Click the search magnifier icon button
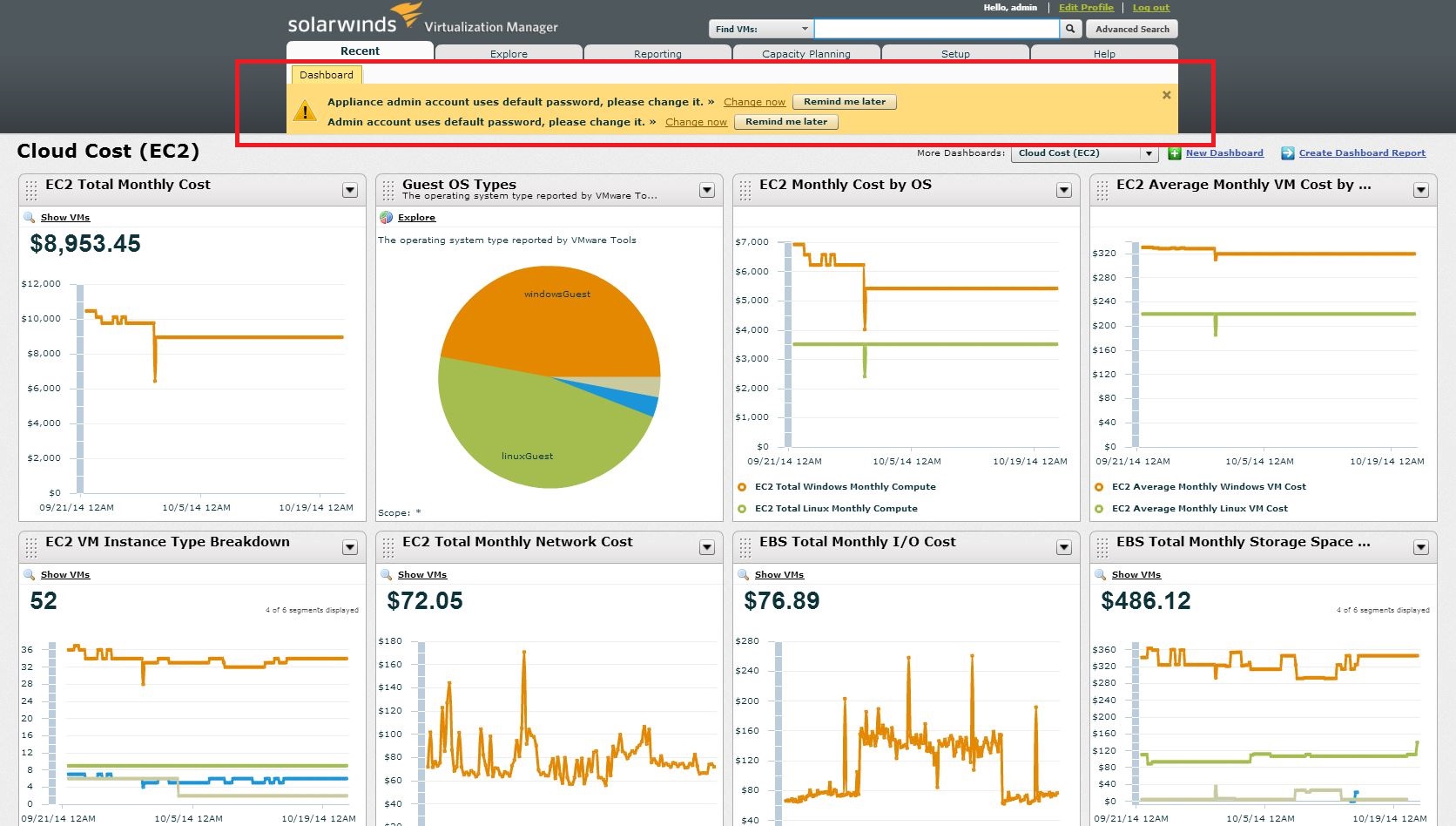This screenshot has width=1456, height=826. pyautogui.click(x=1070, y=29)
